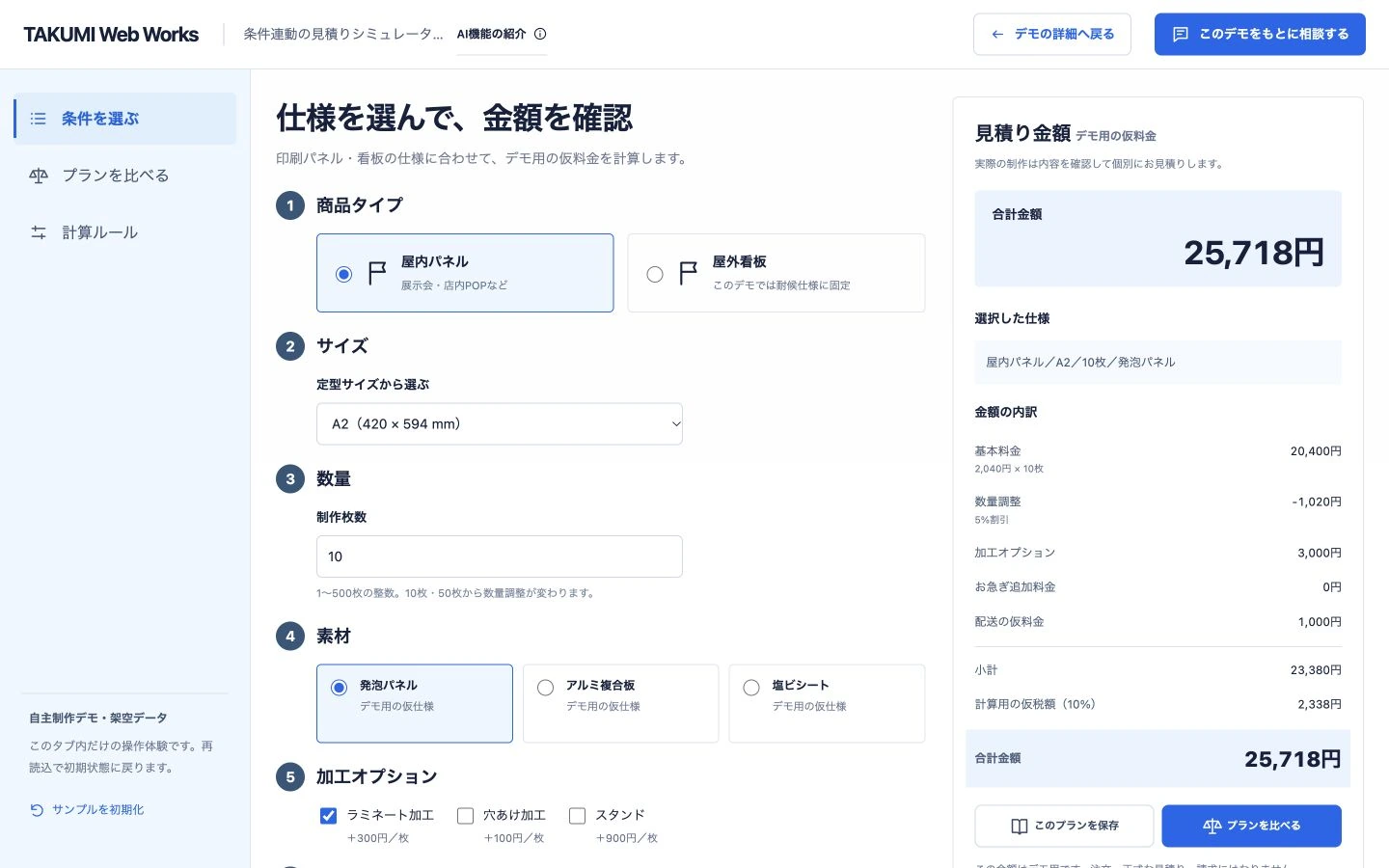
Task: Click the info circle icon next to AI機能の紹介
Action: (x=540, y=34)
